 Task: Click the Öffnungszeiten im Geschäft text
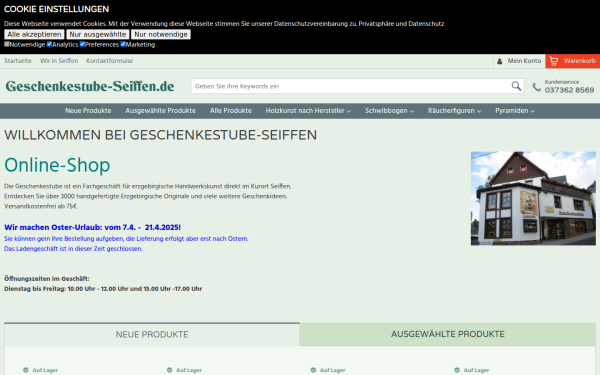click(x=47, y=279)
